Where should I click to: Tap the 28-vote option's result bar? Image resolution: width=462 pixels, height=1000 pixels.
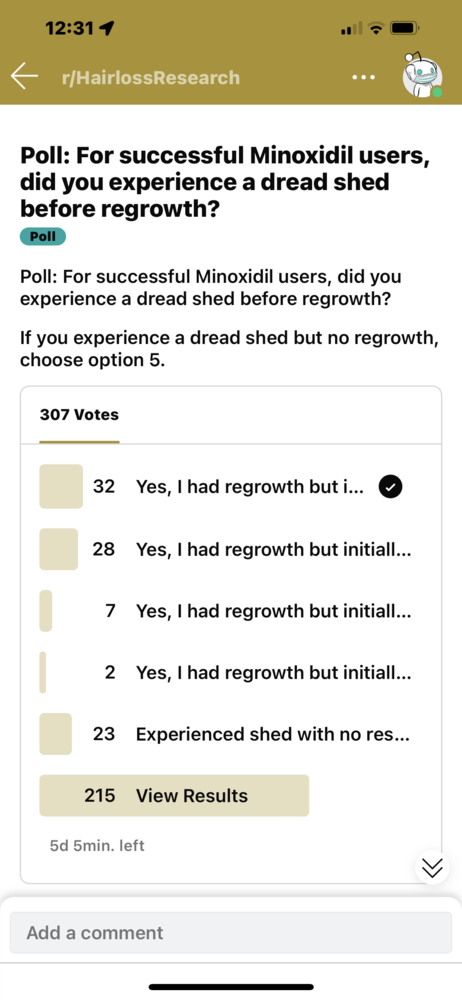(x=59, y=548)
